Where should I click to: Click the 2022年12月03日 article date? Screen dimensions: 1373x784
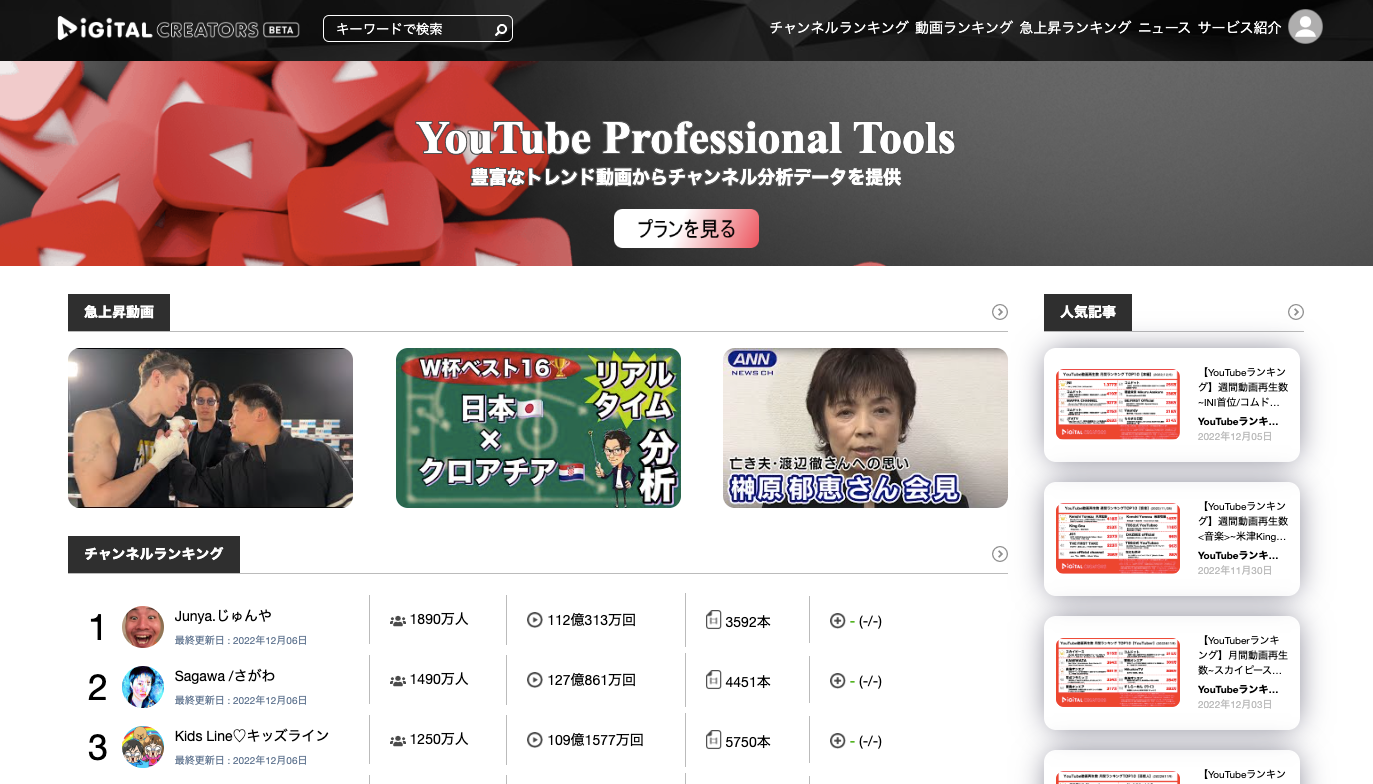[1234, 705]
